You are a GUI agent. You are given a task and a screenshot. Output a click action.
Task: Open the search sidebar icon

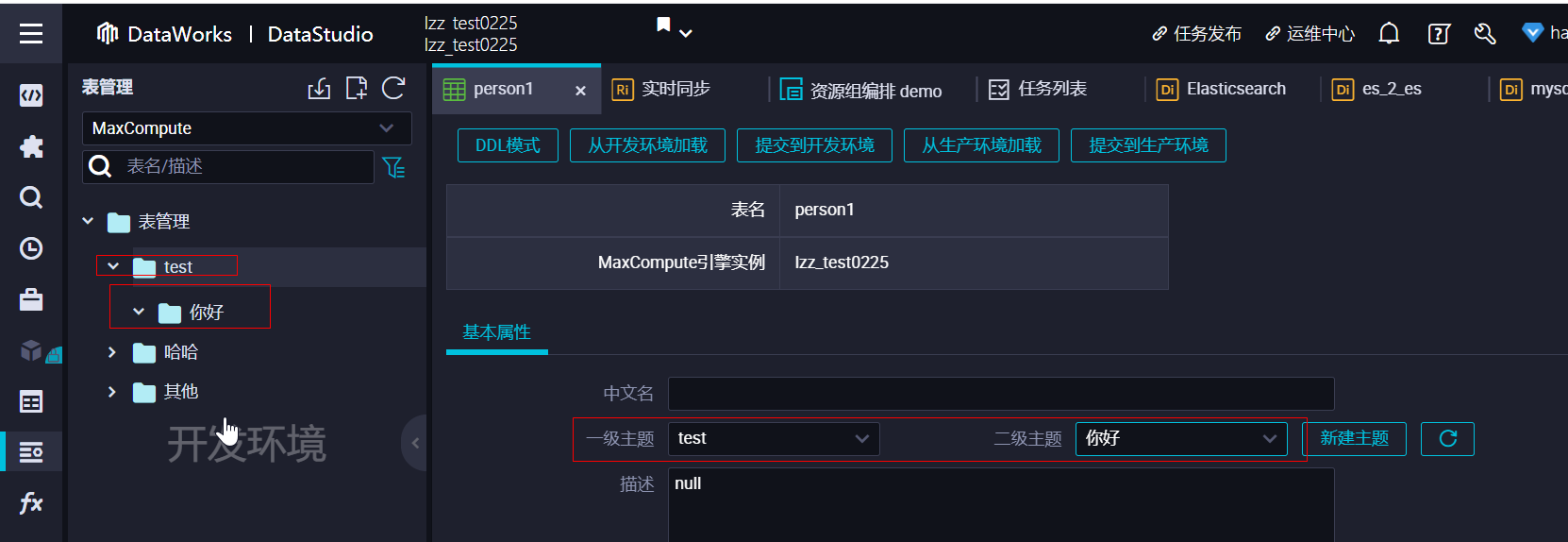coord(31,197)
